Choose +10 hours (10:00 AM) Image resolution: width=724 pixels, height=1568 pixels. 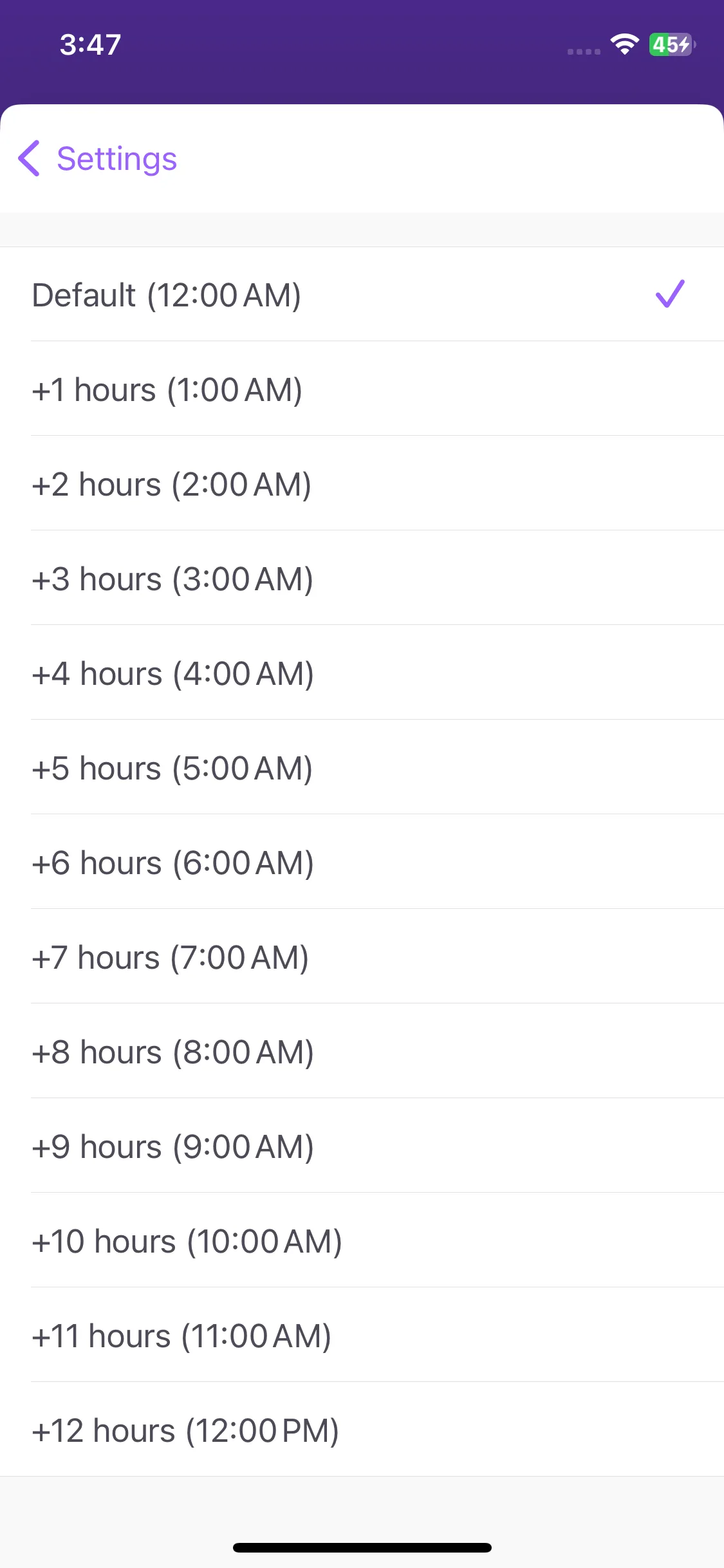click(362, 1240)
